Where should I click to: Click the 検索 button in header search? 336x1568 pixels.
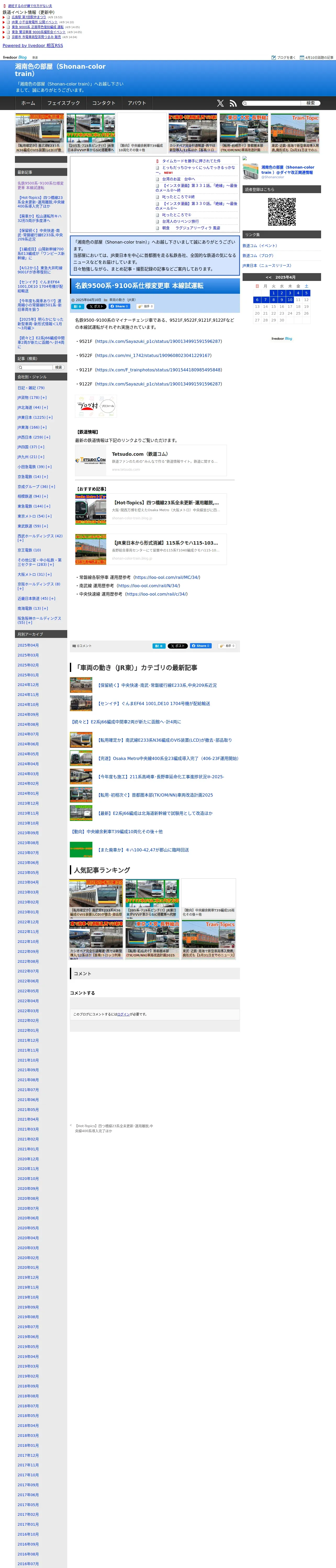pyautogui.click(x=310, y=103)
